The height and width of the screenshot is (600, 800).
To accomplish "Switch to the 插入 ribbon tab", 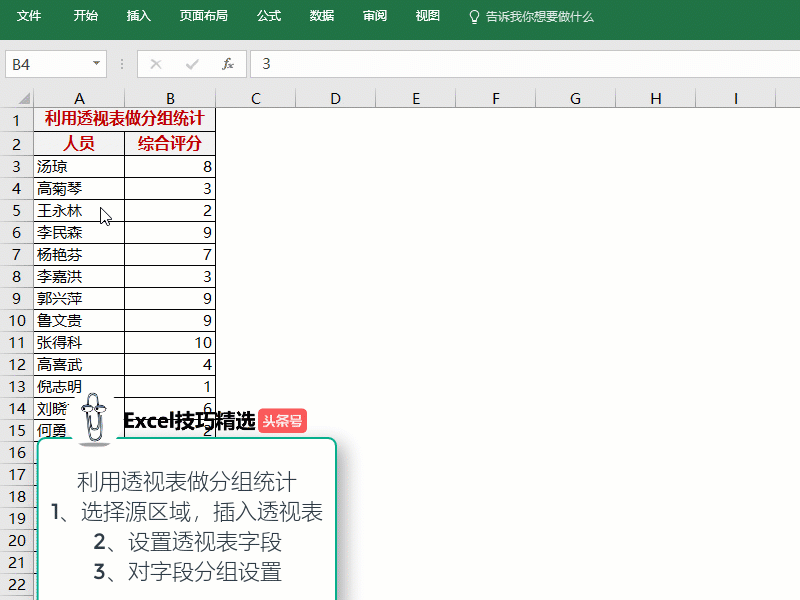I will point(139,16).
